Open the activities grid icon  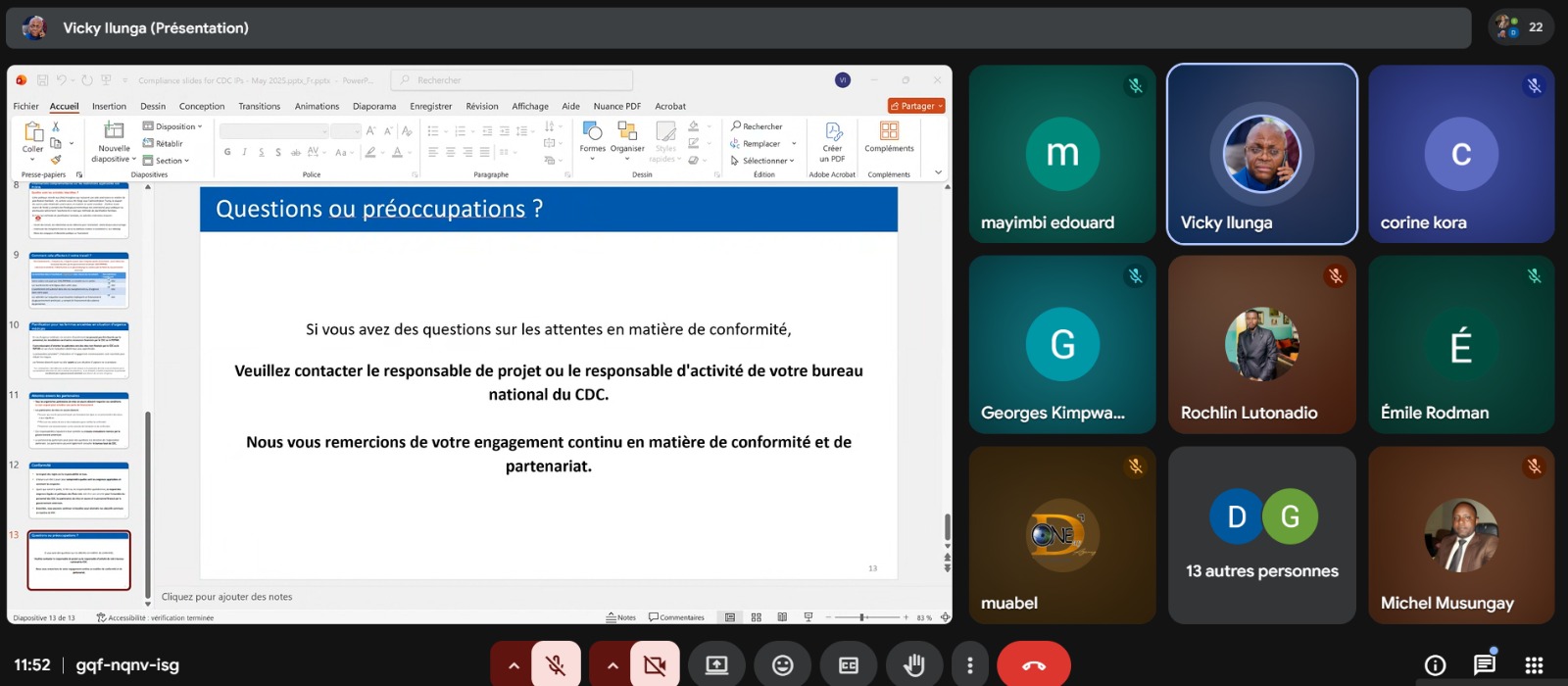coord(1534,665)
